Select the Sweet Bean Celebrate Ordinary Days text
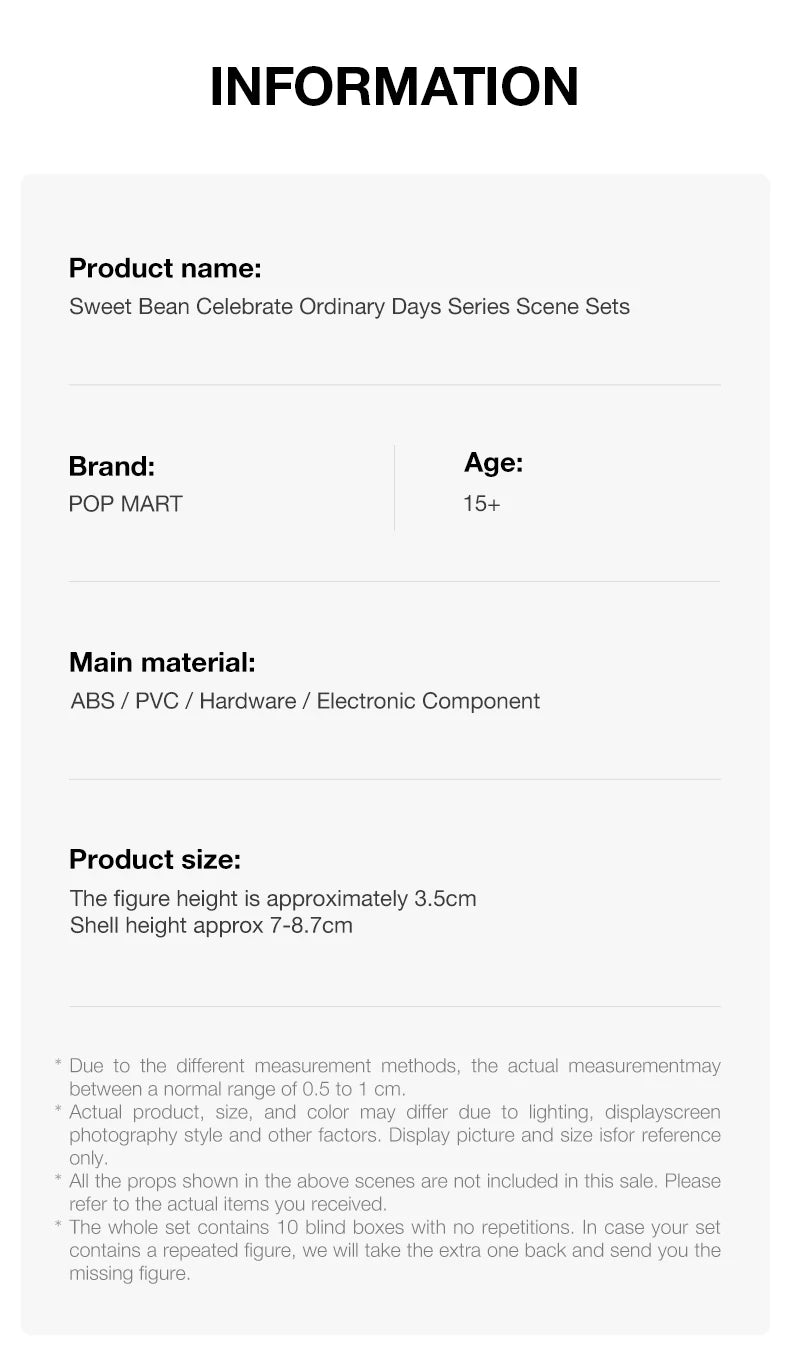 tap(349, 306)
